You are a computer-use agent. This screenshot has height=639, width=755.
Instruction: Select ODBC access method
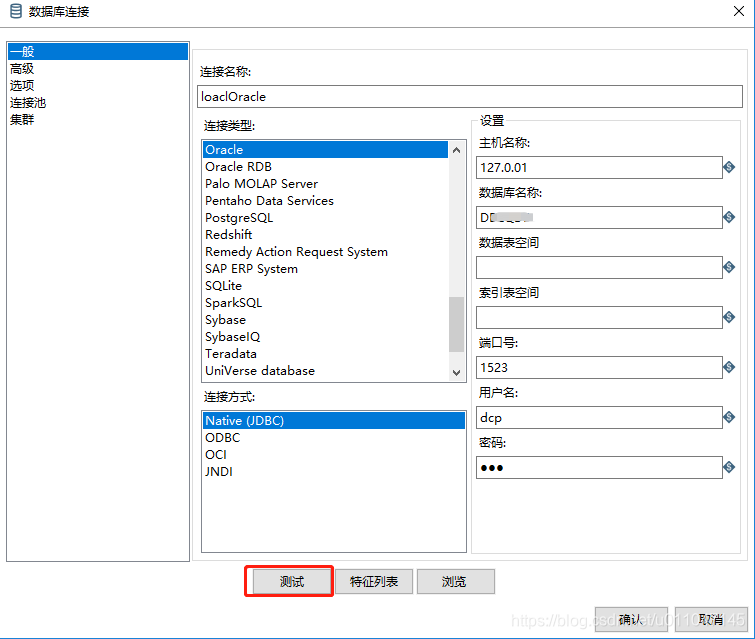coord(334,438)
